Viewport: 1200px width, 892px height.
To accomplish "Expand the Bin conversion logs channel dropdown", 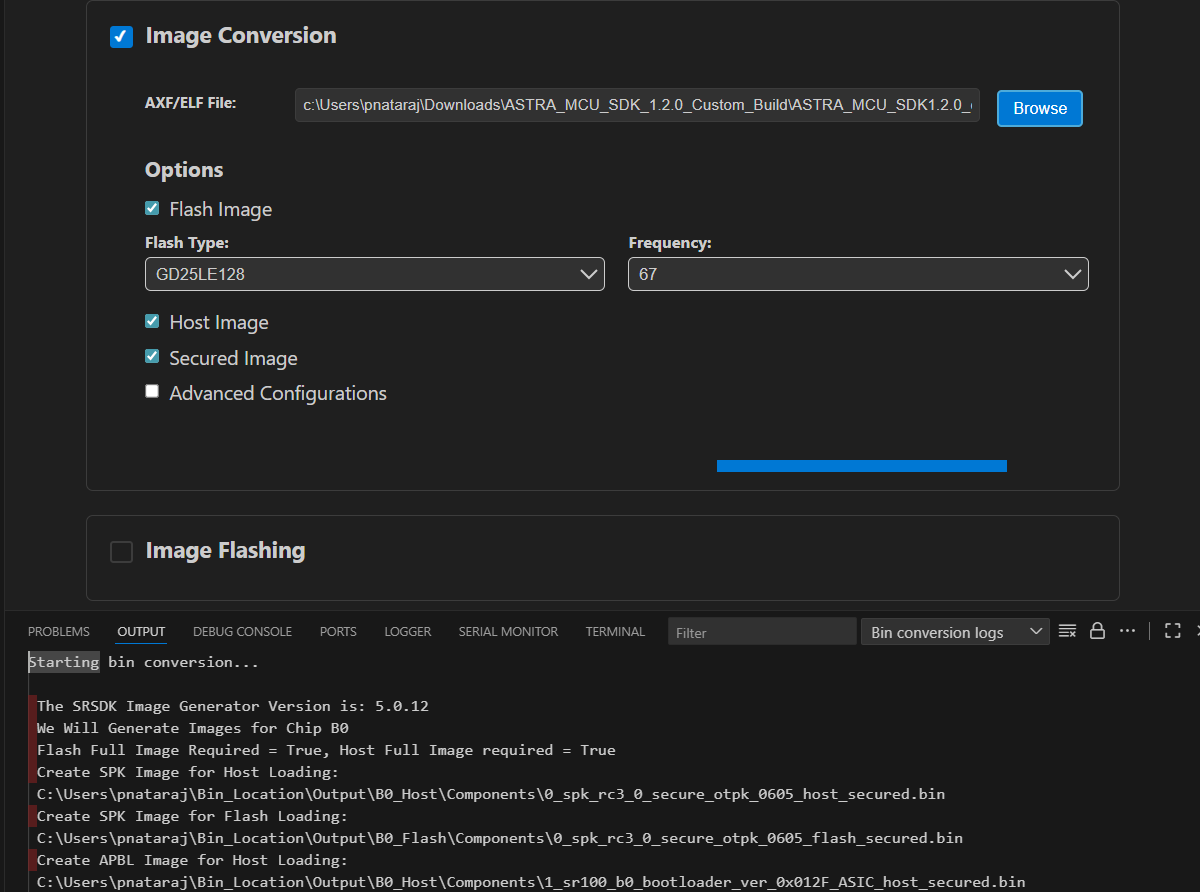I will point(954,632).
